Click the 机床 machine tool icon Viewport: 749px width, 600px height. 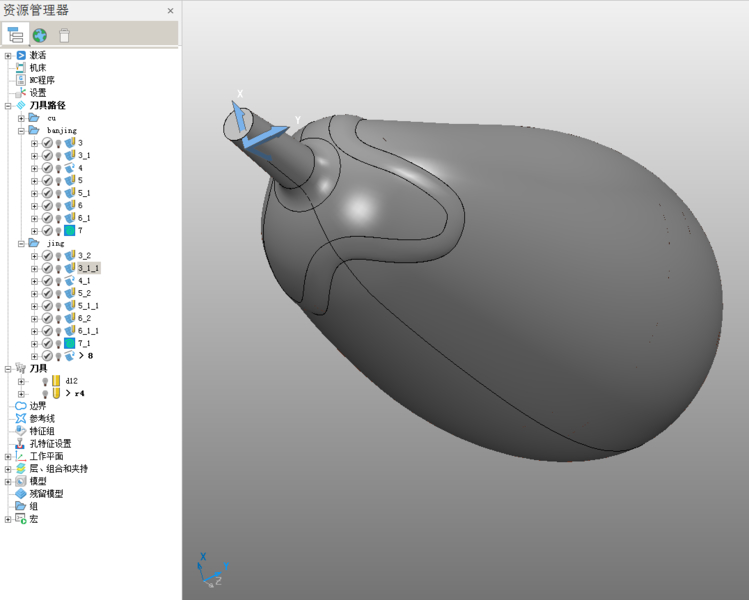[x=21, y=68]
